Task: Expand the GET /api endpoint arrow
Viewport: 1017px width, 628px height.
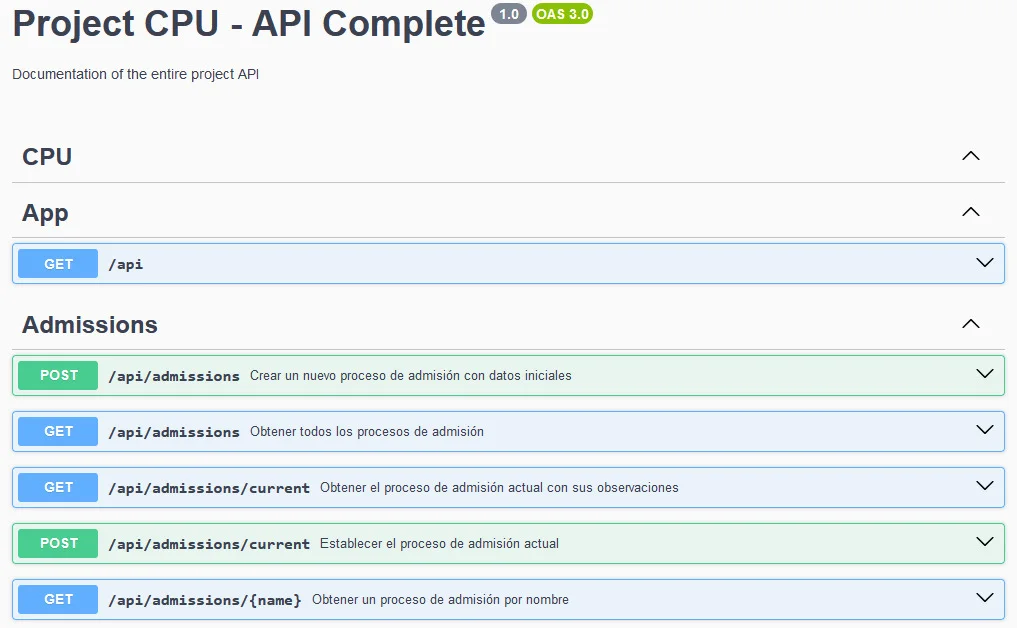Action: point(984,263)
